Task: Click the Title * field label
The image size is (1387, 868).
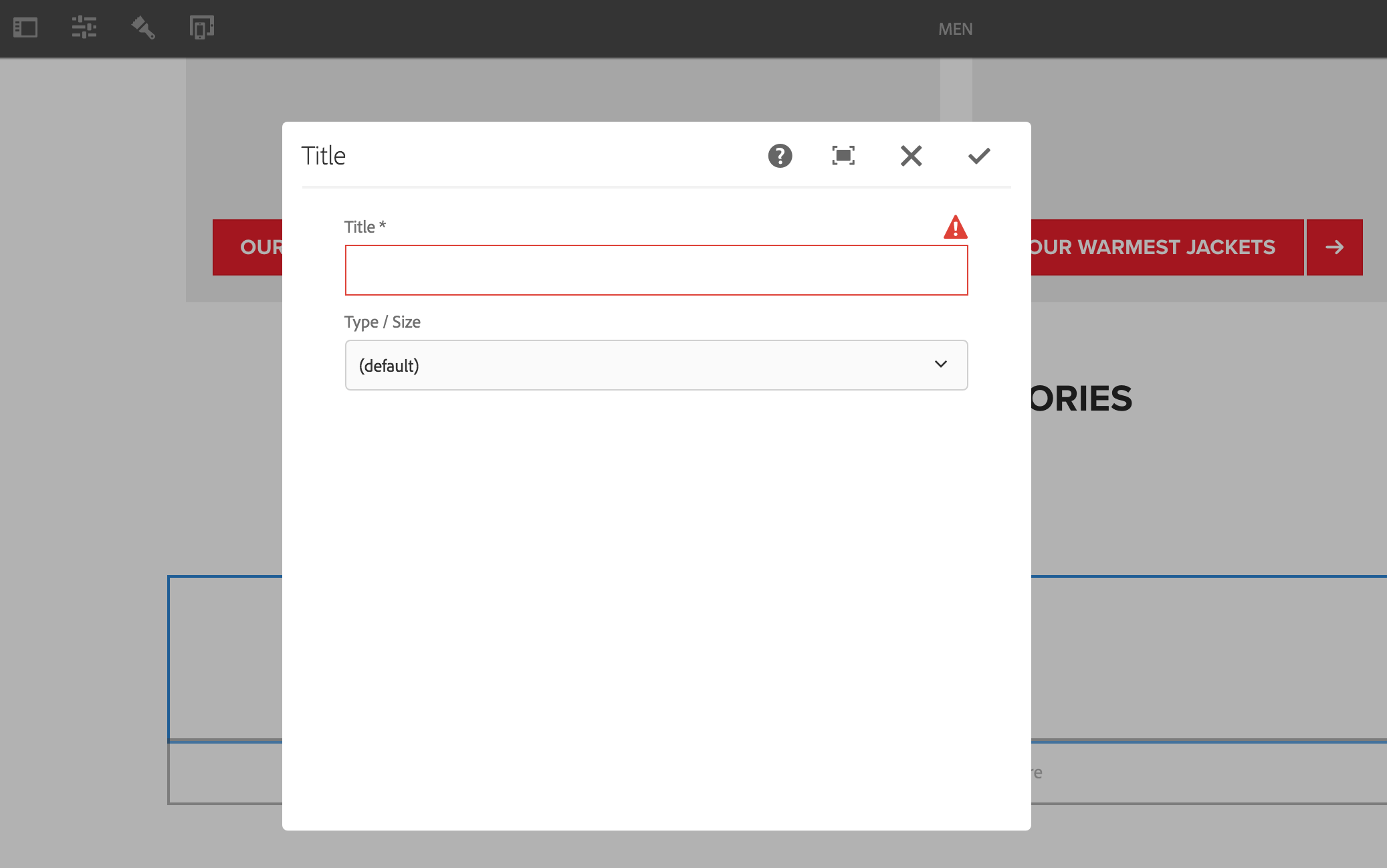Action: (364, 227)
